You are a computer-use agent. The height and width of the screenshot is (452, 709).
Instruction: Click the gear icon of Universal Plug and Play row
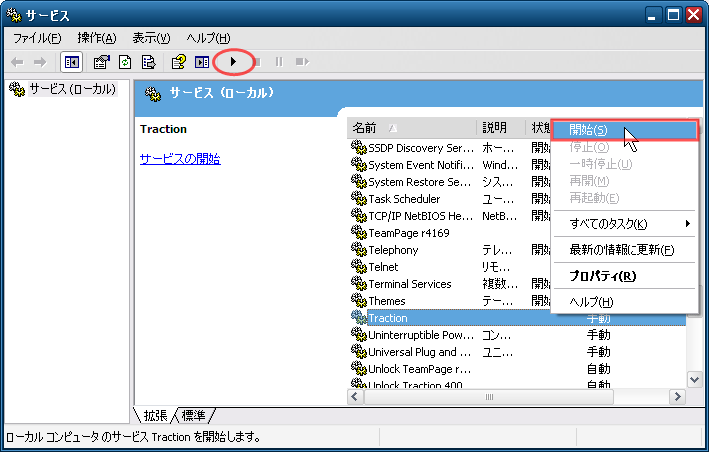tap(359, 351)
